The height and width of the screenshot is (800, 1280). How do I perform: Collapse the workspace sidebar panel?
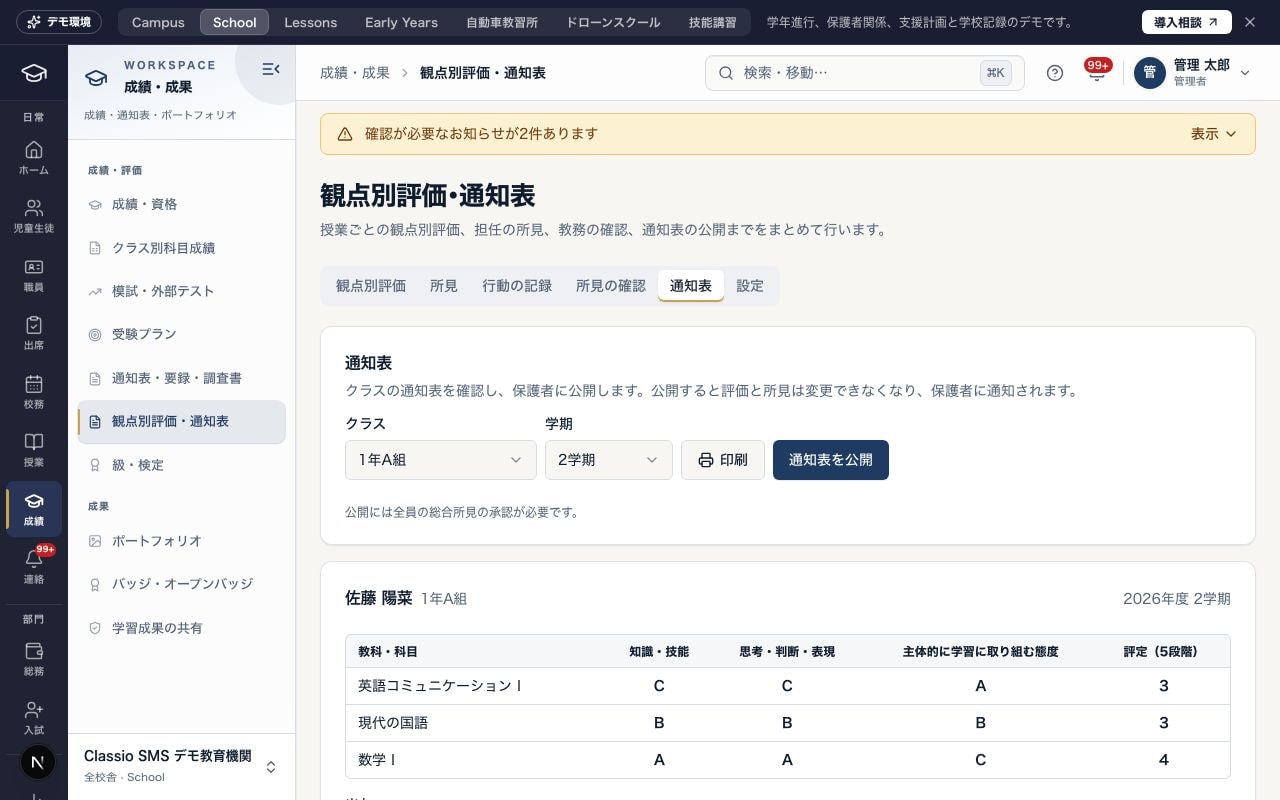tap(270, 69)
